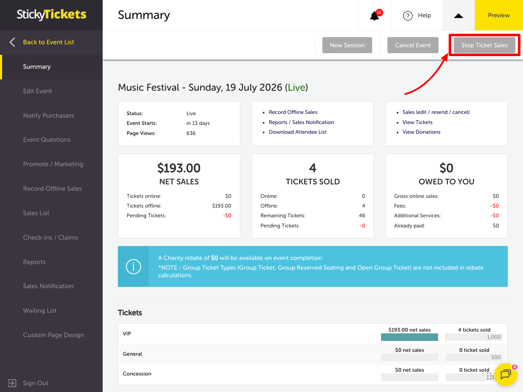The image size is (523, 392).
Task: Click the StickyTickets logo
Action: 51,14
